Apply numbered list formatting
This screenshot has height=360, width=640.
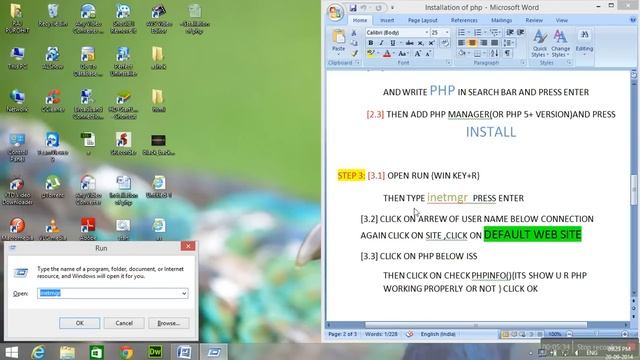(x=477, y=32)
